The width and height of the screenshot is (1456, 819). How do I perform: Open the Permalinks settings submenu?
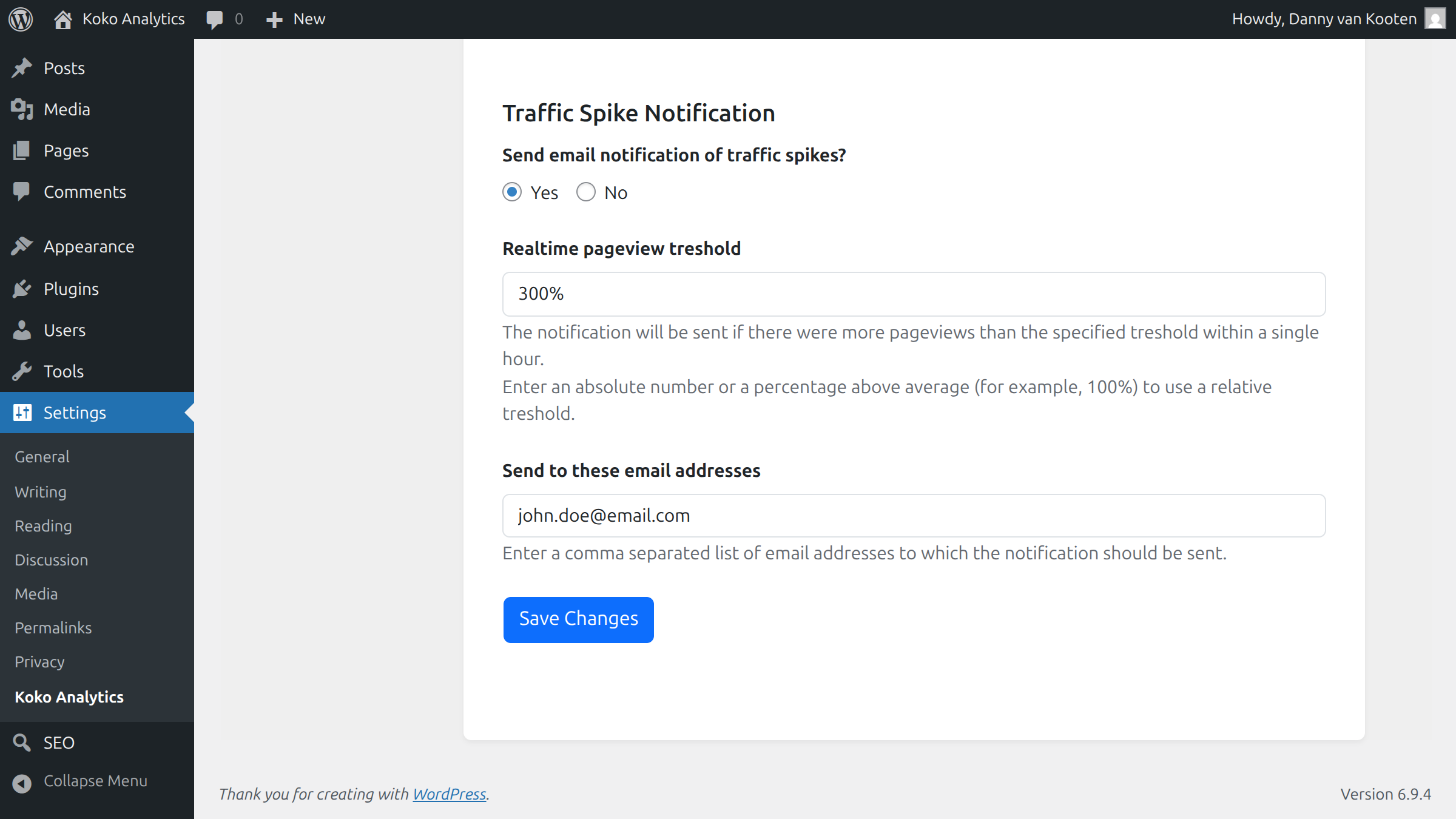(x=53, y=628)
